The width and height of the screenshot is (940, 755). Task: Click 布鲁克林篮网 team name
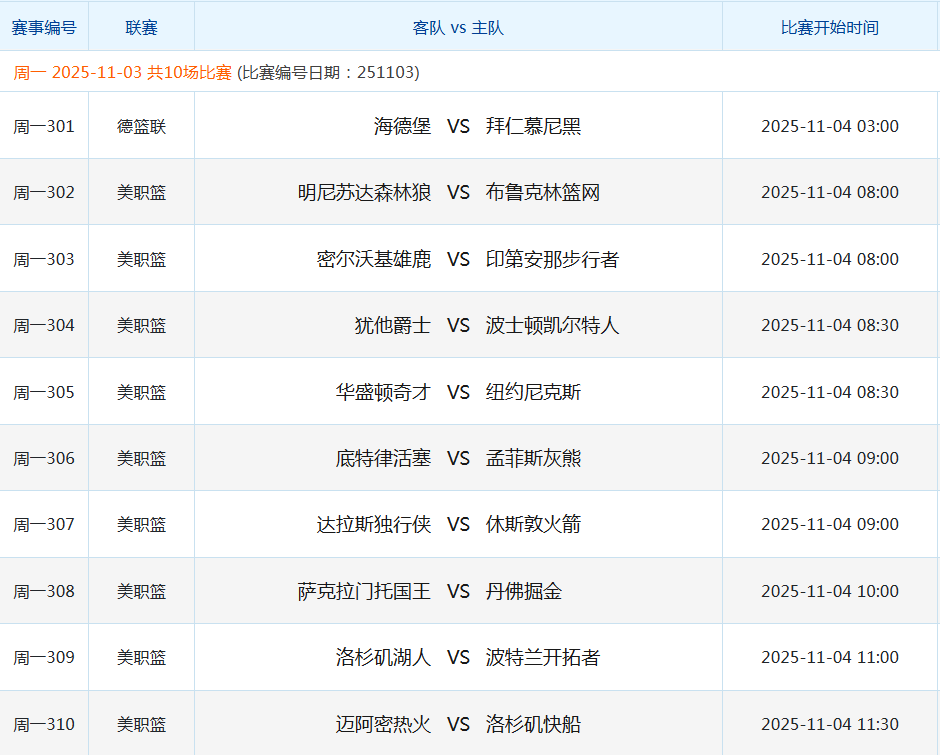tap(542, 192)
